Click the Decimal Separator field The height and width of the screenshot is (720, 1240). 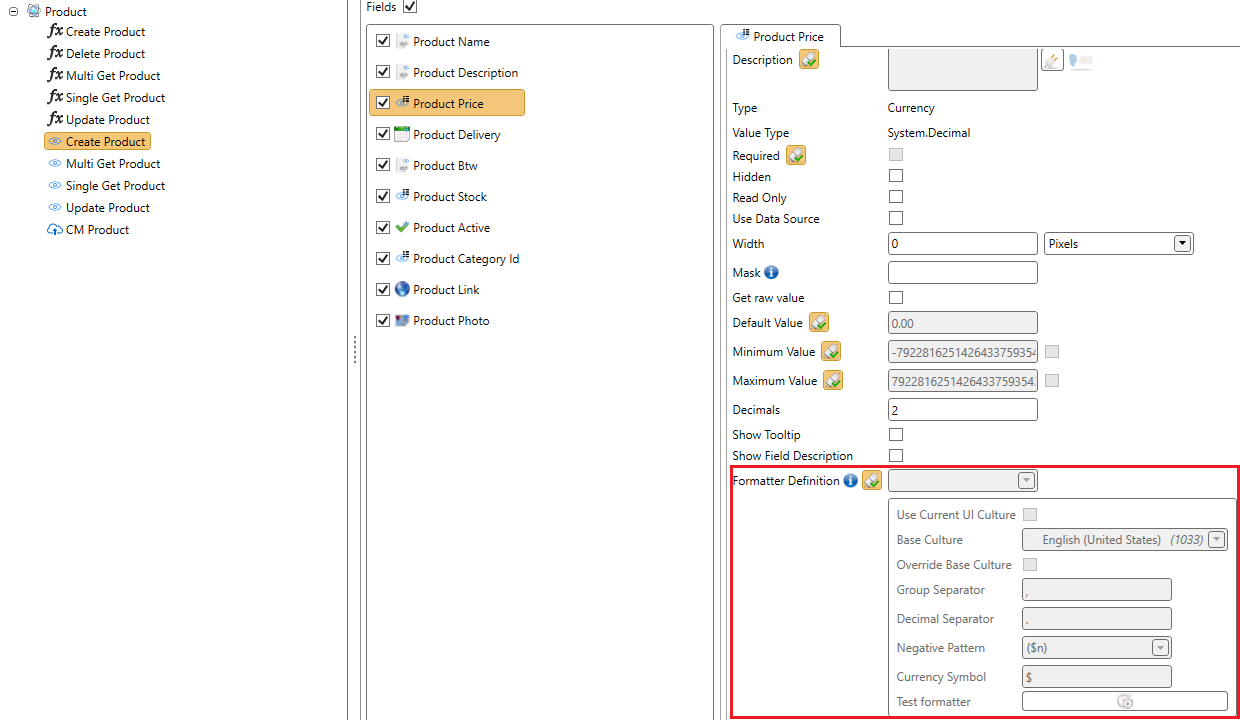(x=1097, y=618)
